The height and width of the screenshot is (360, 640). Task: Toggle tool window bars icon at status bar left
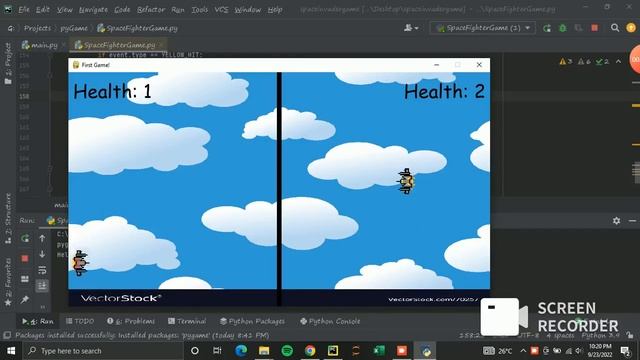[7, 335]
